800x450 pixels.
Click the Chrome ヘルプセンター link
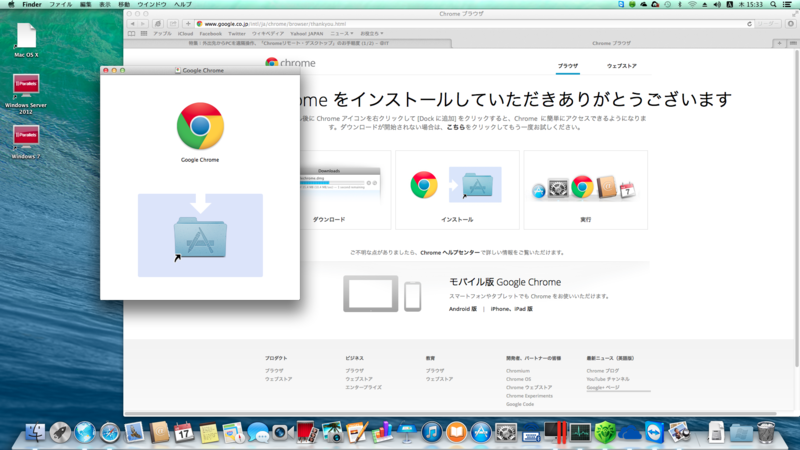click(x=450, y=253)
